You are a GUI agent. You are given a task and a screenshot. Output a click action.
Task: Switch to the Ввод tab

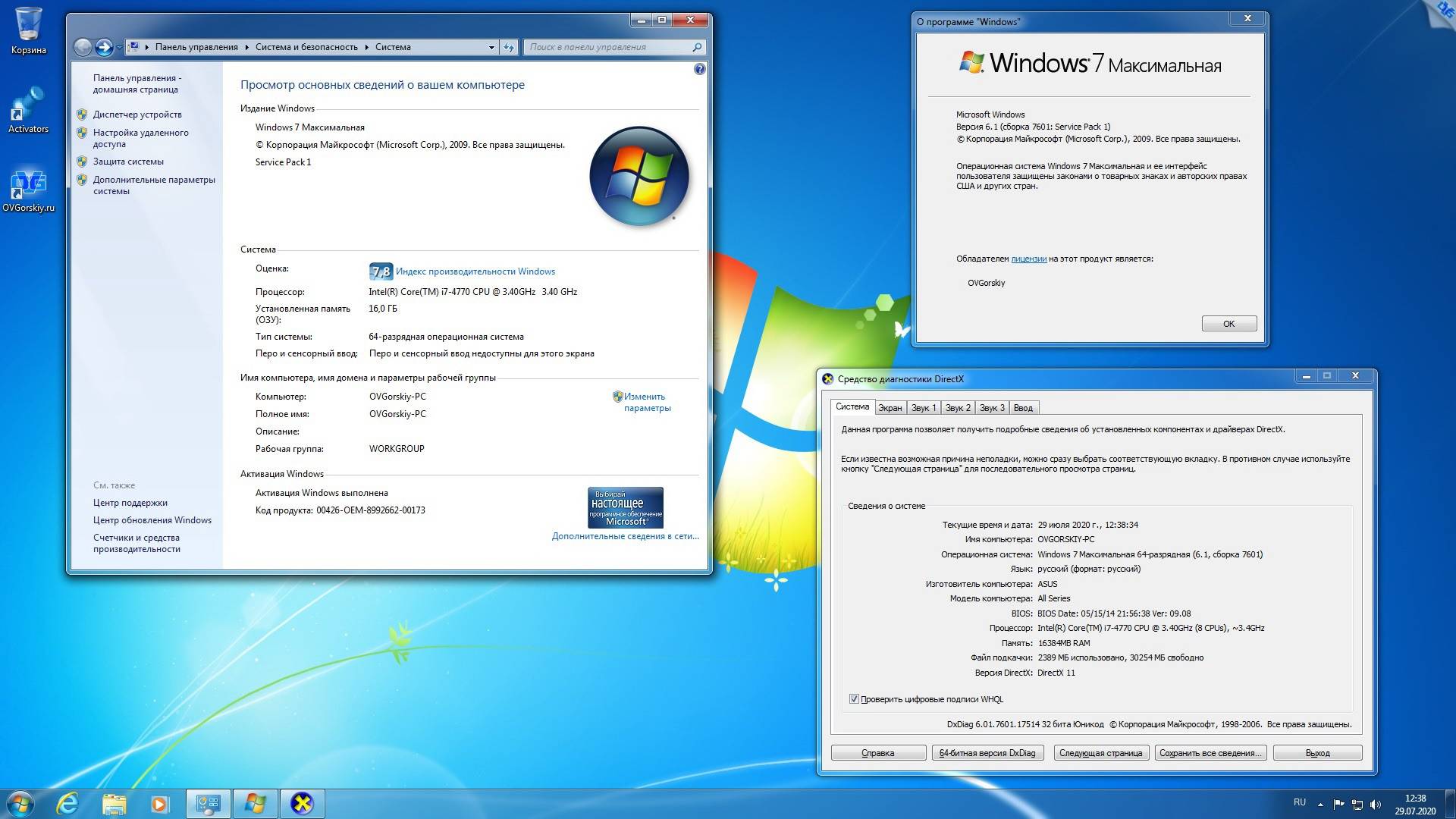(x=1023, y=408)
